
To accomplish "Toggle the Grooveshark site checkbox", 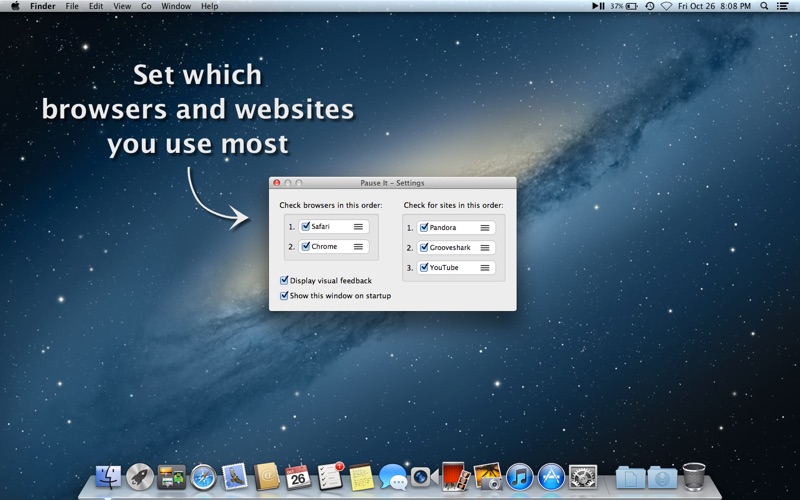I will (424, 248).
